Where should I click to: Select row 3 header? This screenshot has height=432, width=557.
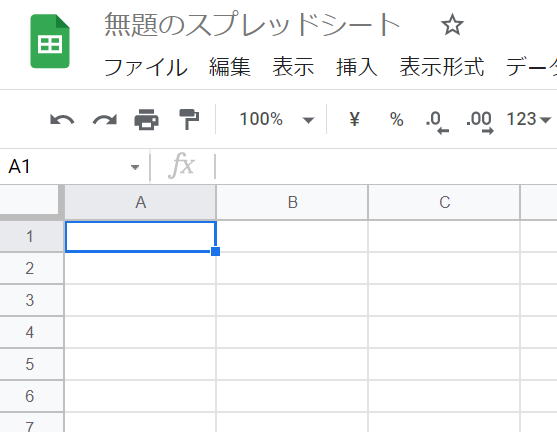click(31, 300)
